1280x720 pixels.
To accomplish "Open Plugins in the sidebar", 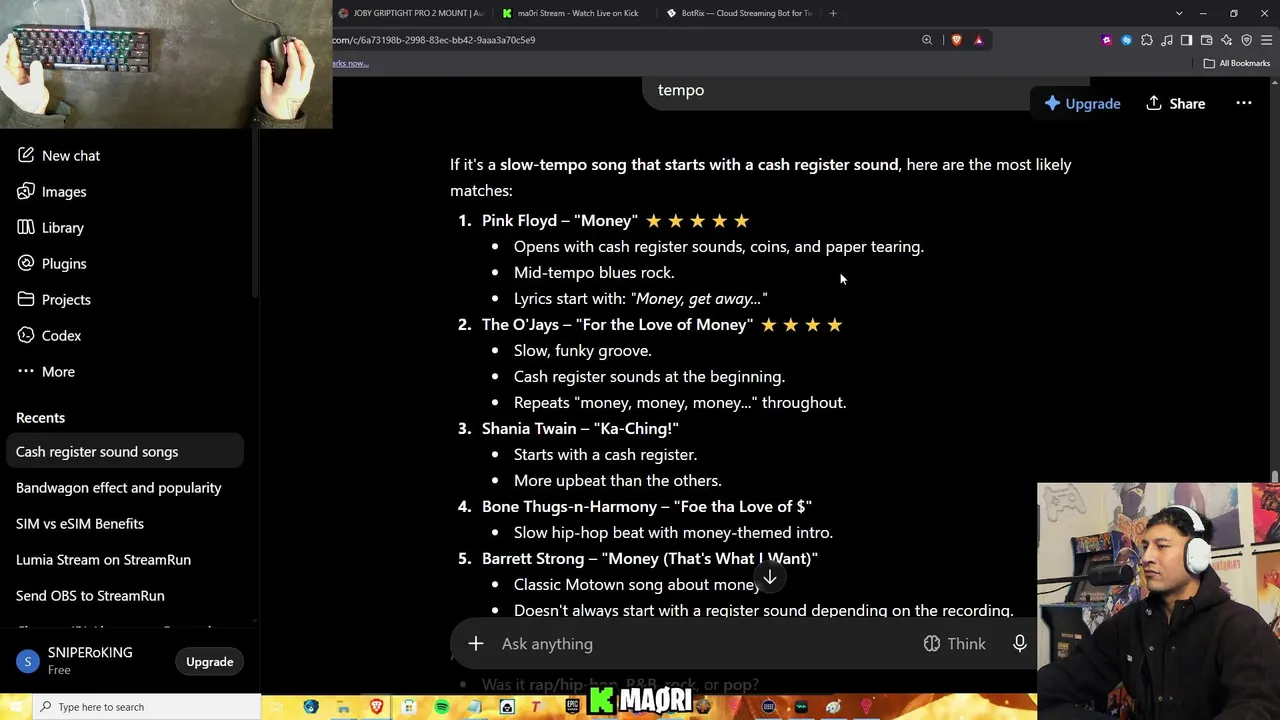I will point(52,264).
